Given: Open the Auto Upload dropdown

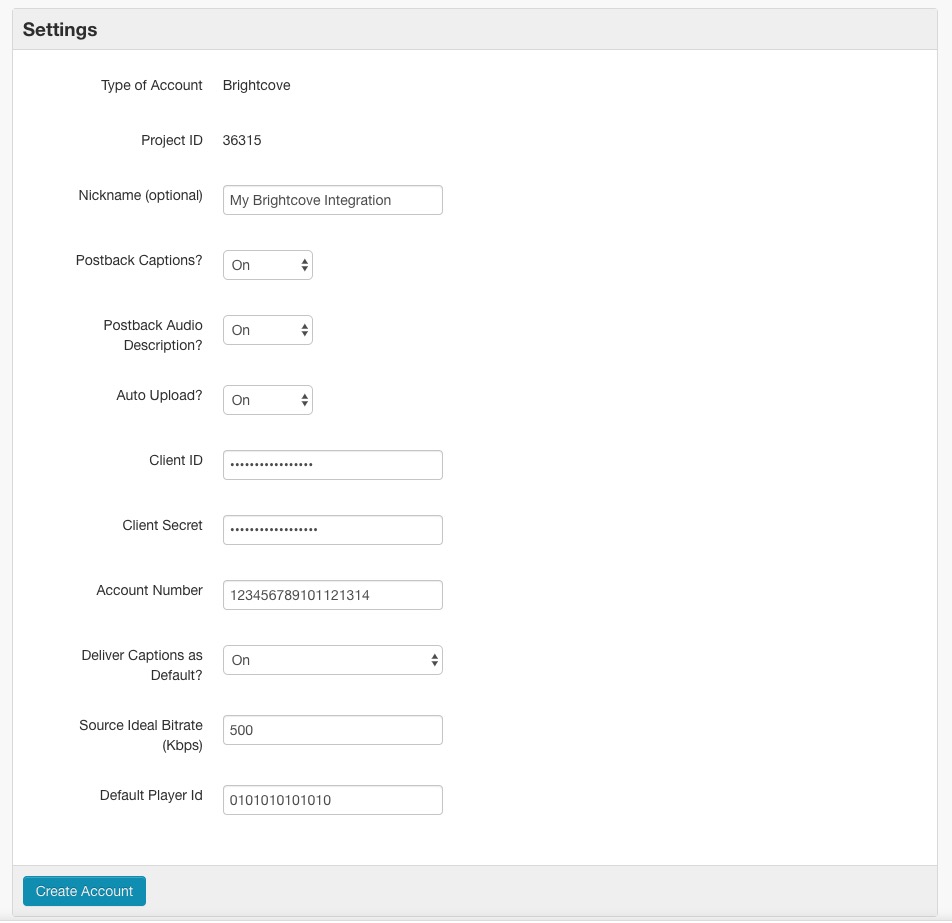Looking at the screenshot, I should tap(268, 400).
